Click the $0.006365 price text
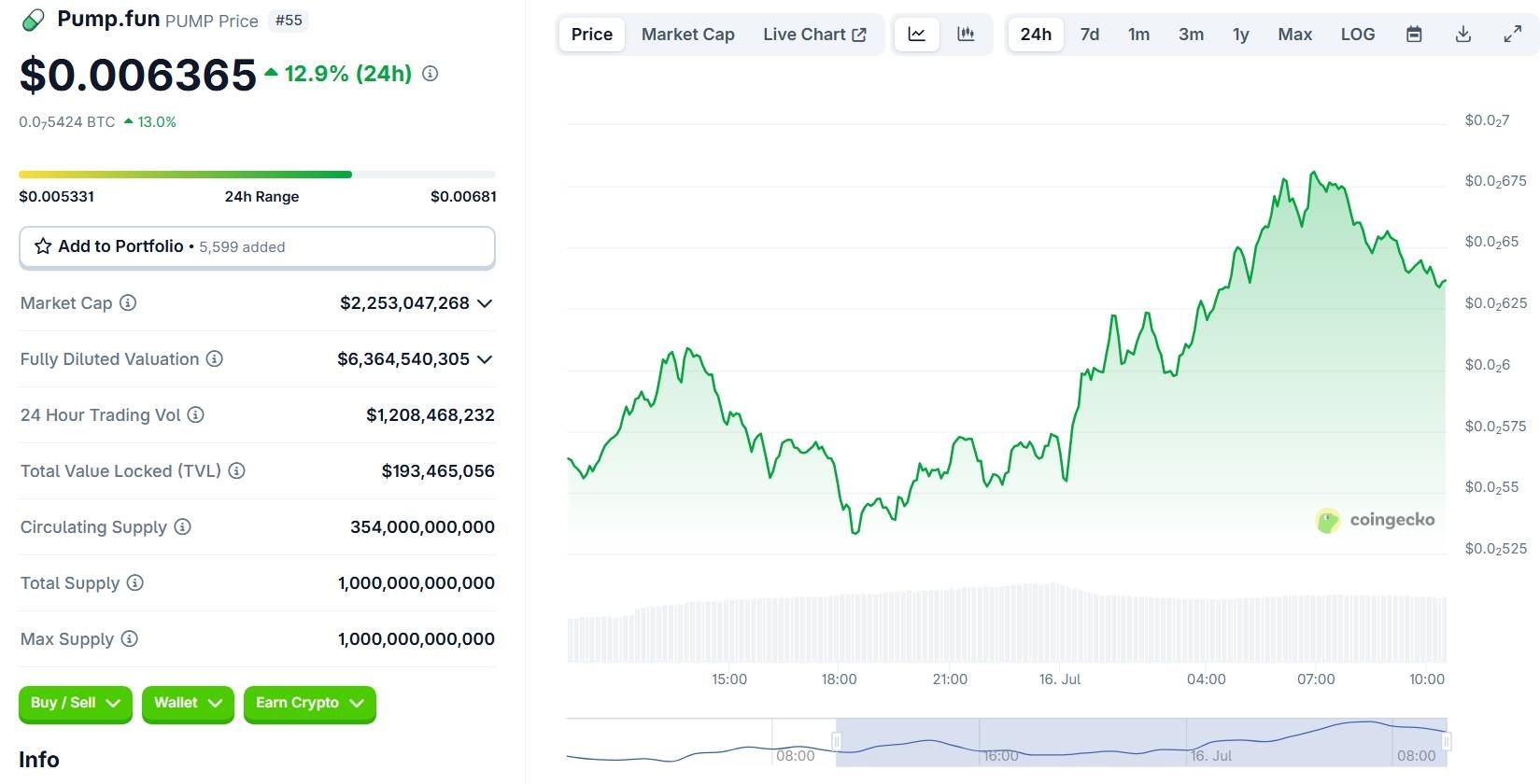This screenshot has height=784, width=1540. click(x=137, y=75)
